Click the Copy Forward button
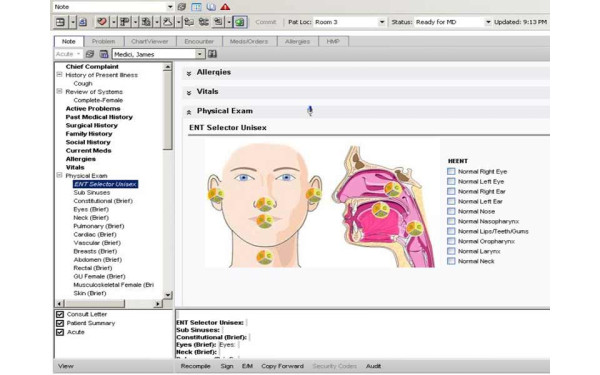Screen dimensions: 600x375 pos(282,366)
